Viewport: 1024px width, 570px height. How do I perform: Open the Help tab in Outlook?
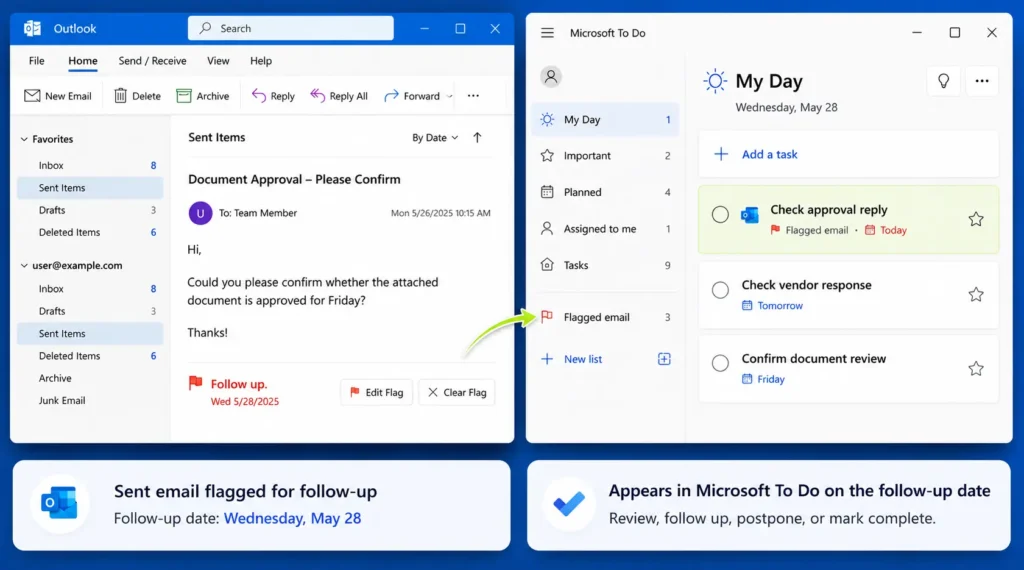[261, 61]
